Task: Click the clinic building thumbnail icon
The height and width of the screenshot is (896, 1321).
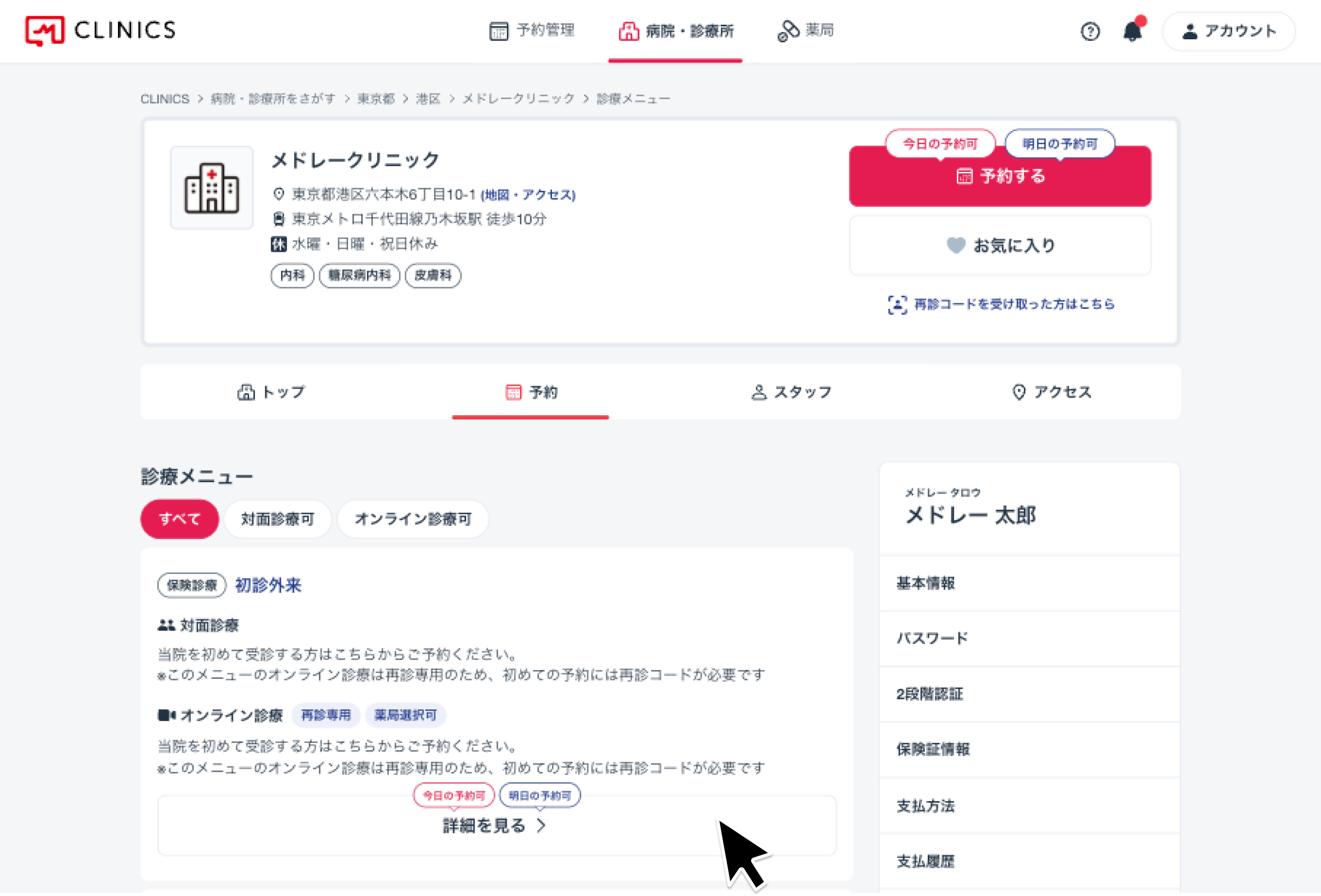Action: 212,188
